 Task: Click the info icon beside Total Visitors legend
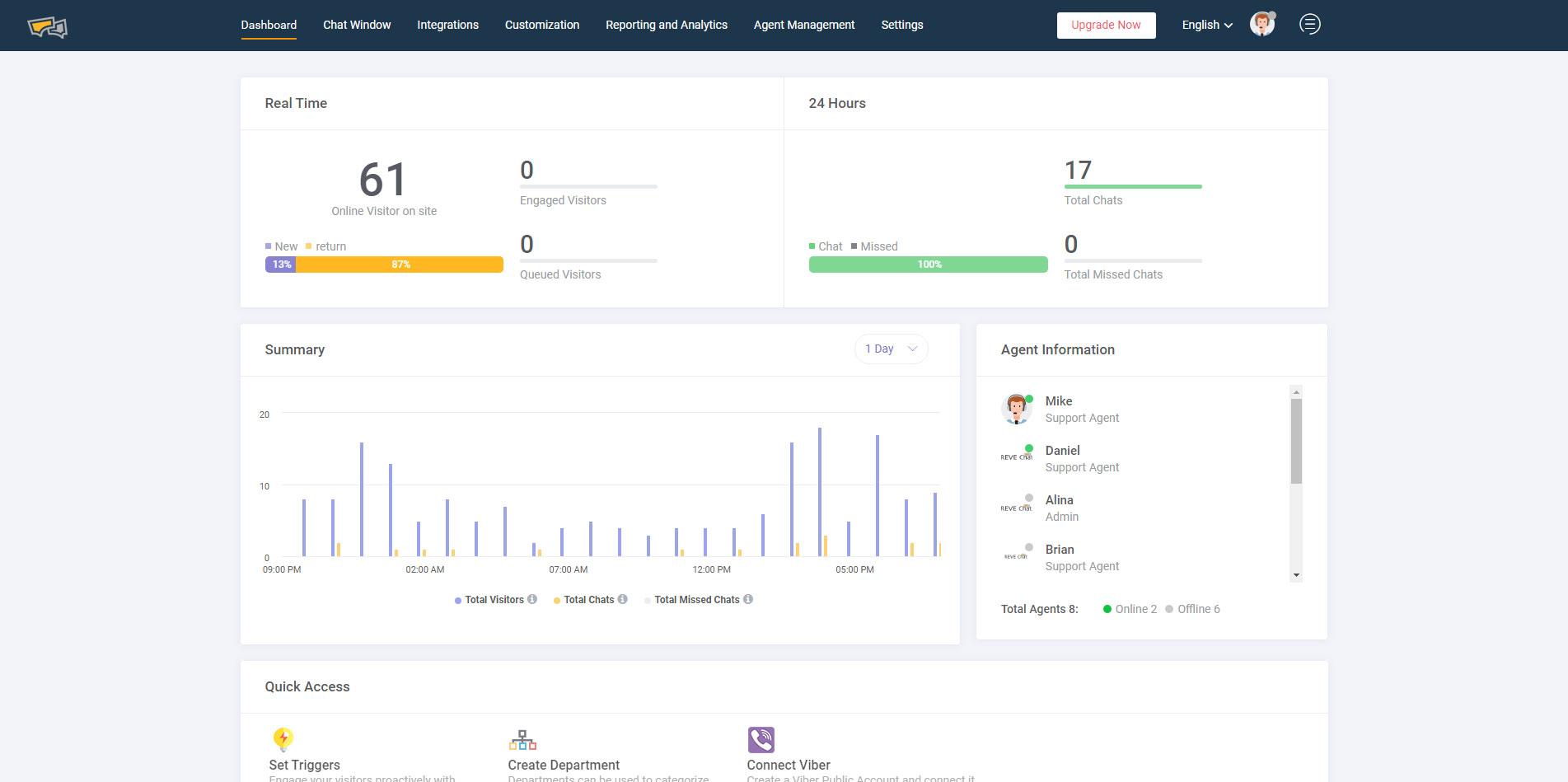[533, 599]
